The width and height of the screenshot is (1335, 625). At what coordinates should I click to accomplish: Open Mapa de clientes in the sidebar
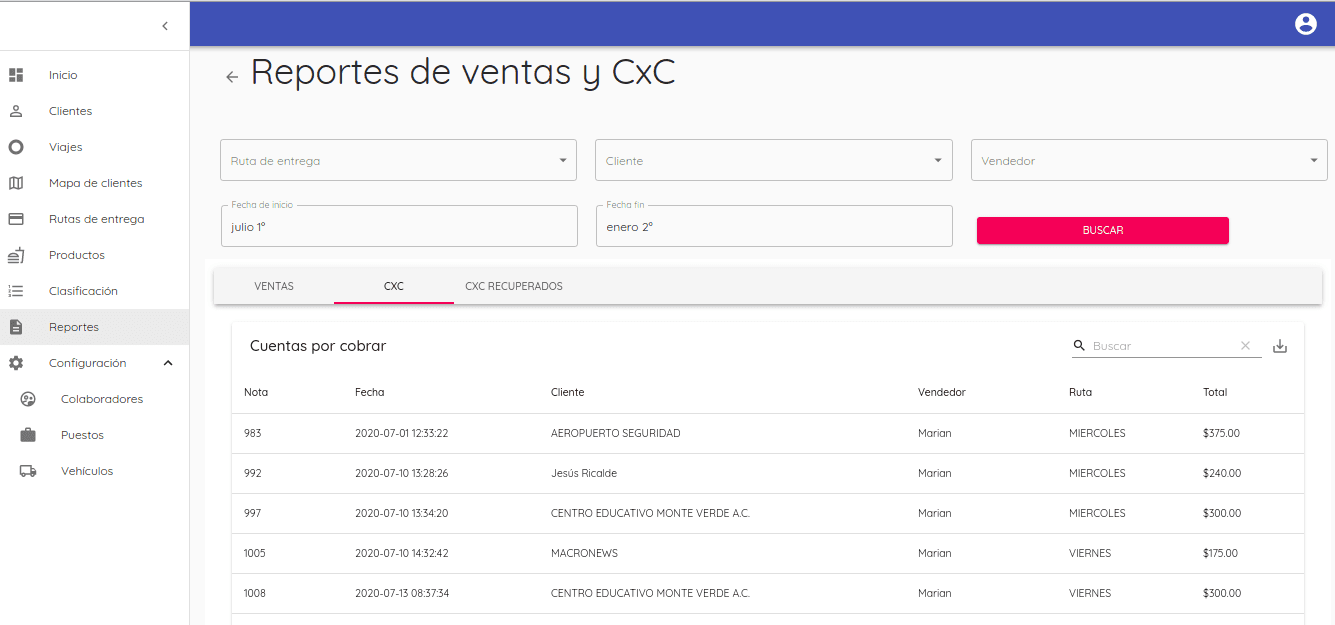(95, 183)
